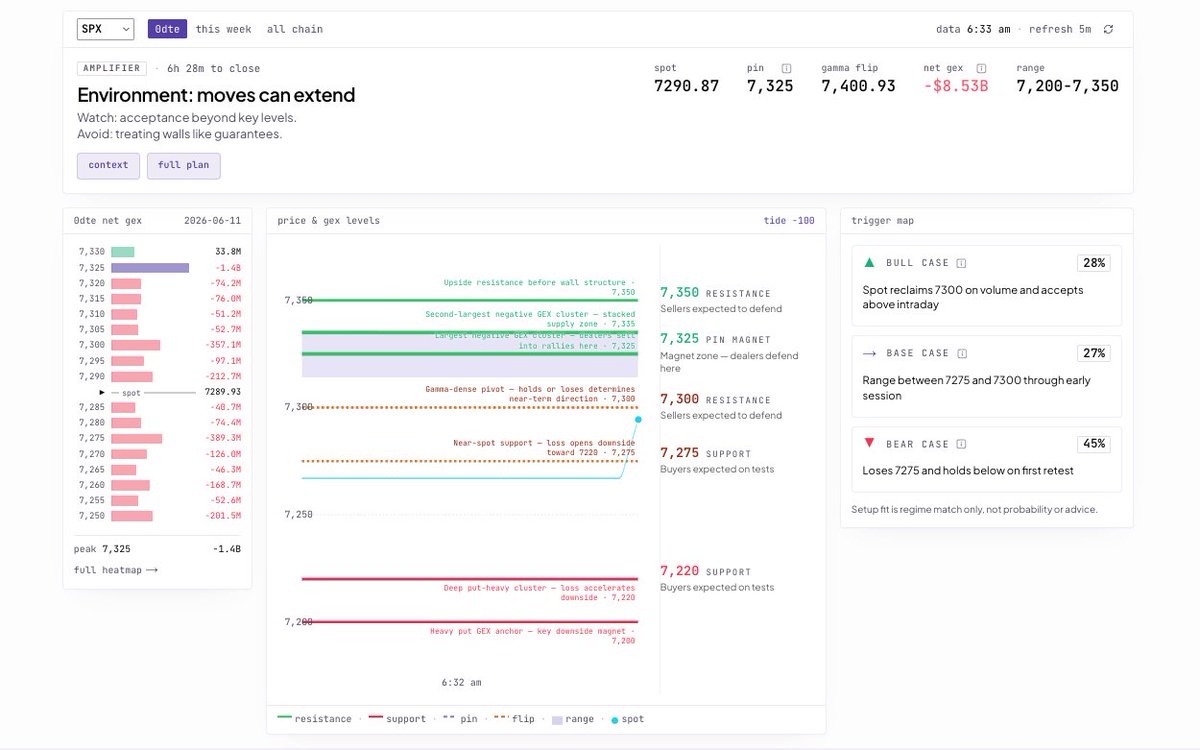Screen dimensions: 1200x750
Task: Click the 7,325 PIN MAGNET level label
Action: coord(714,339)
